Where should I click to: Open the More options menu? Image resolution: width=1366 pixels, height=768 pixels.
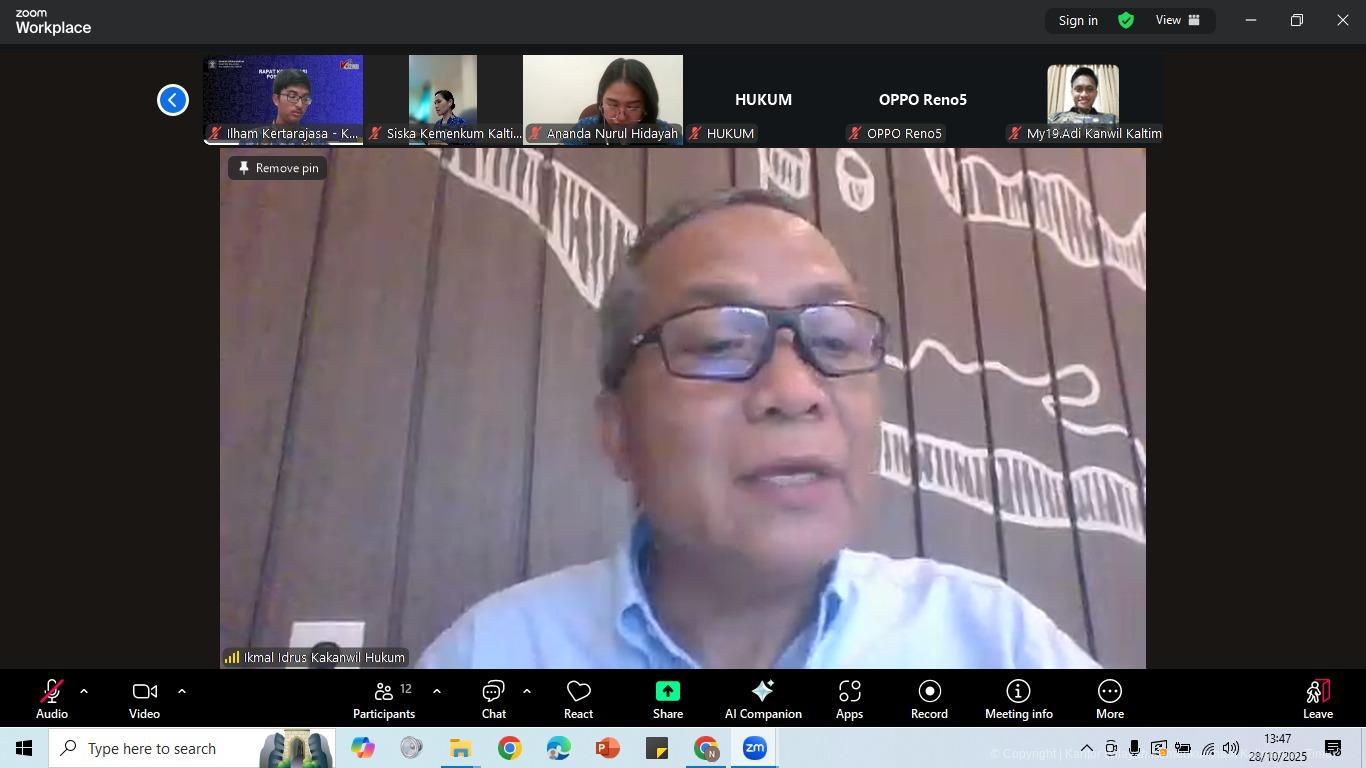pyautogui.click(x=1109, y=700)
